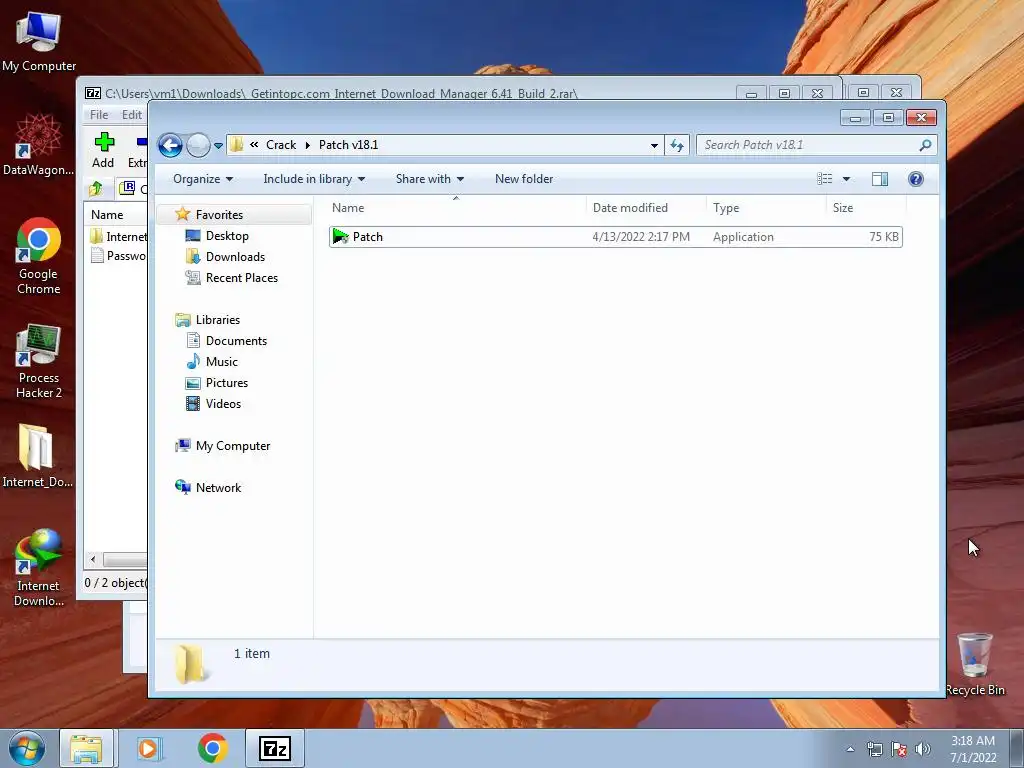The image size is (1024, 768).
Task: Open My Computer desktop icon
Action: [39, 41]
